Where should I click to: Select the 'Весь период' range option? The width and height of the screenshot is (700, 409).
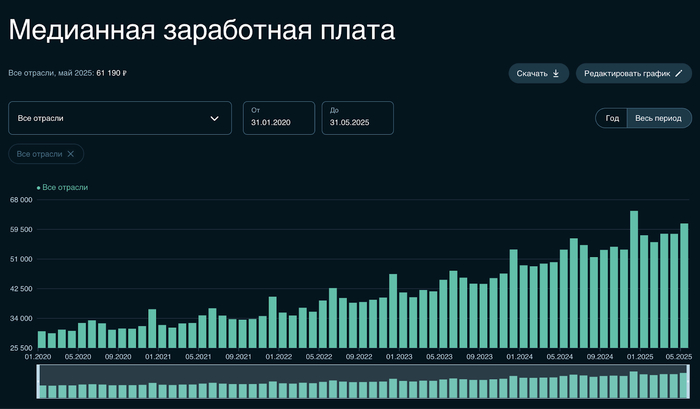659,118
